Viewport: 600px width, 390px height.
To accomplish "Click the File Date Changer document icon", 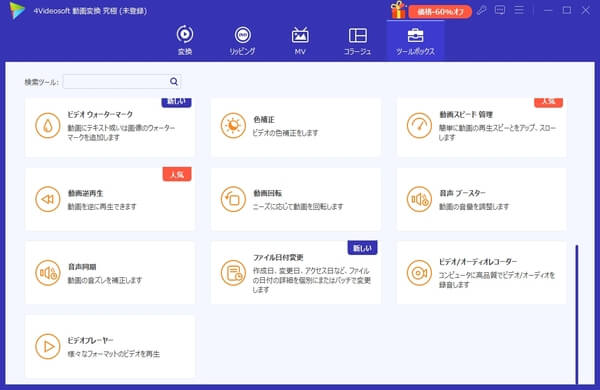I will [x=233, y=273].
